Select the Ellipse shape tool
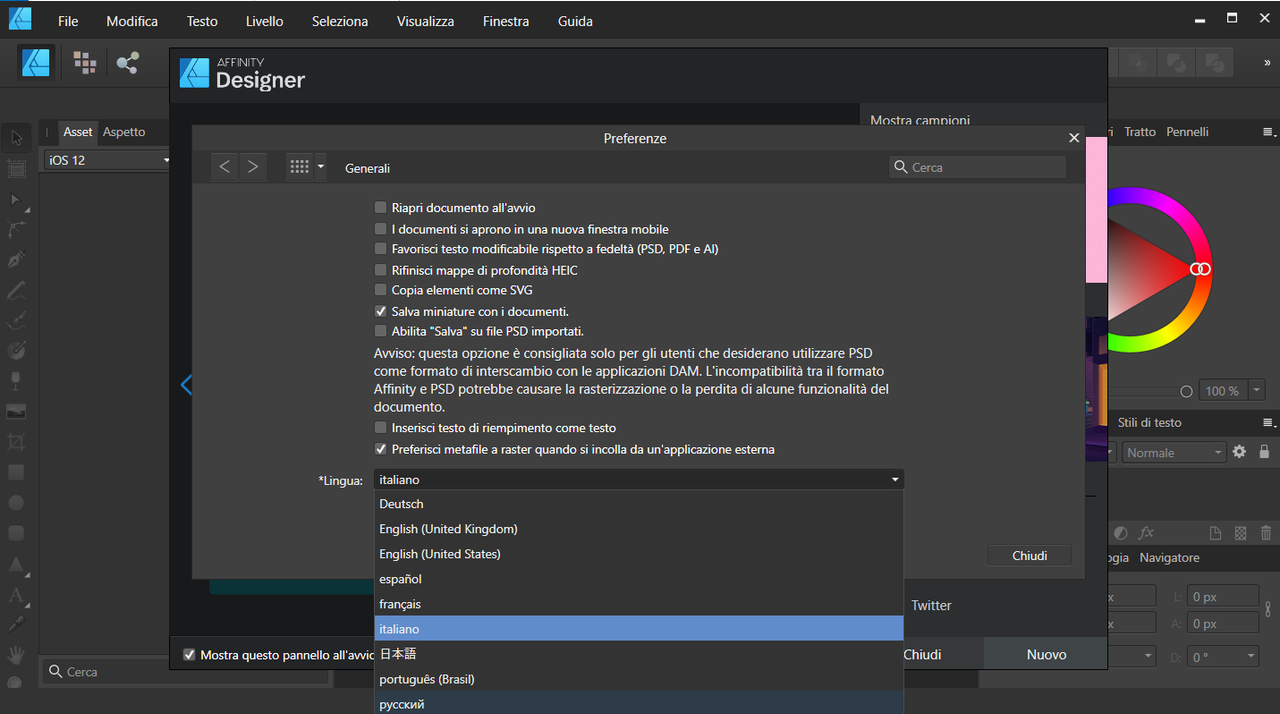 (16, 503)
